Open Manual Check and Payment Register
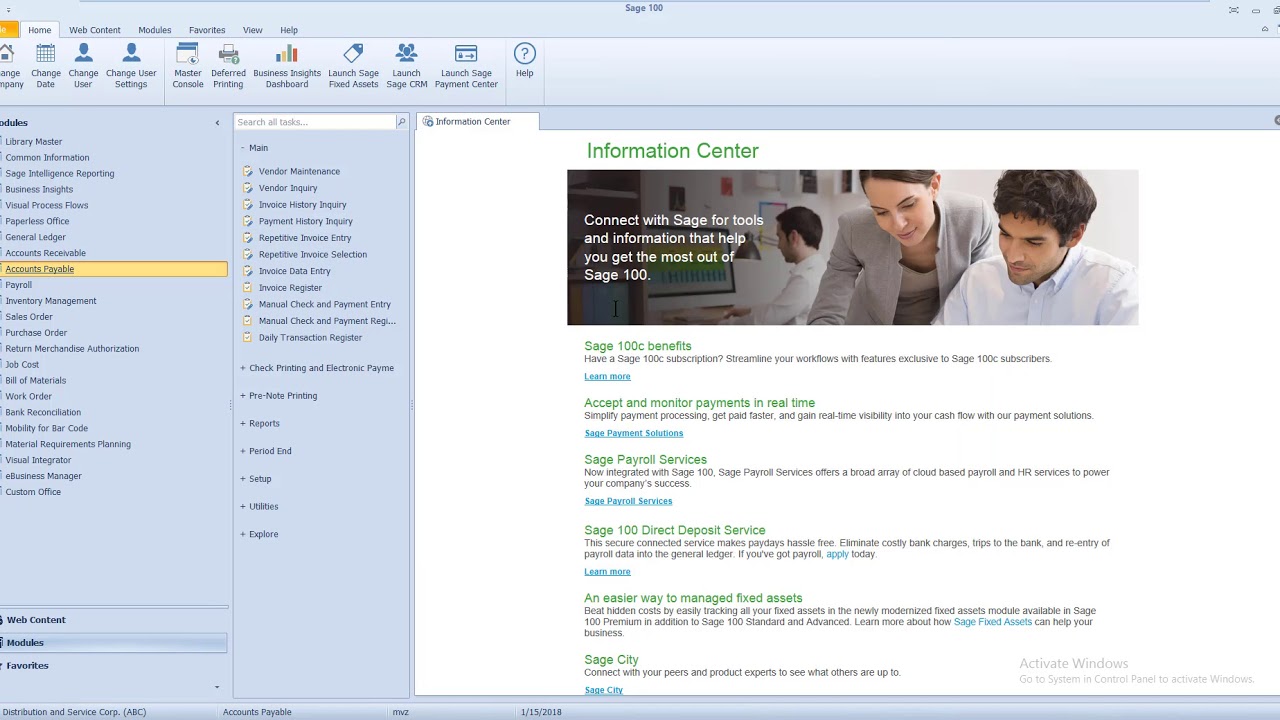 pyautogui.click(x=327, y=321)
